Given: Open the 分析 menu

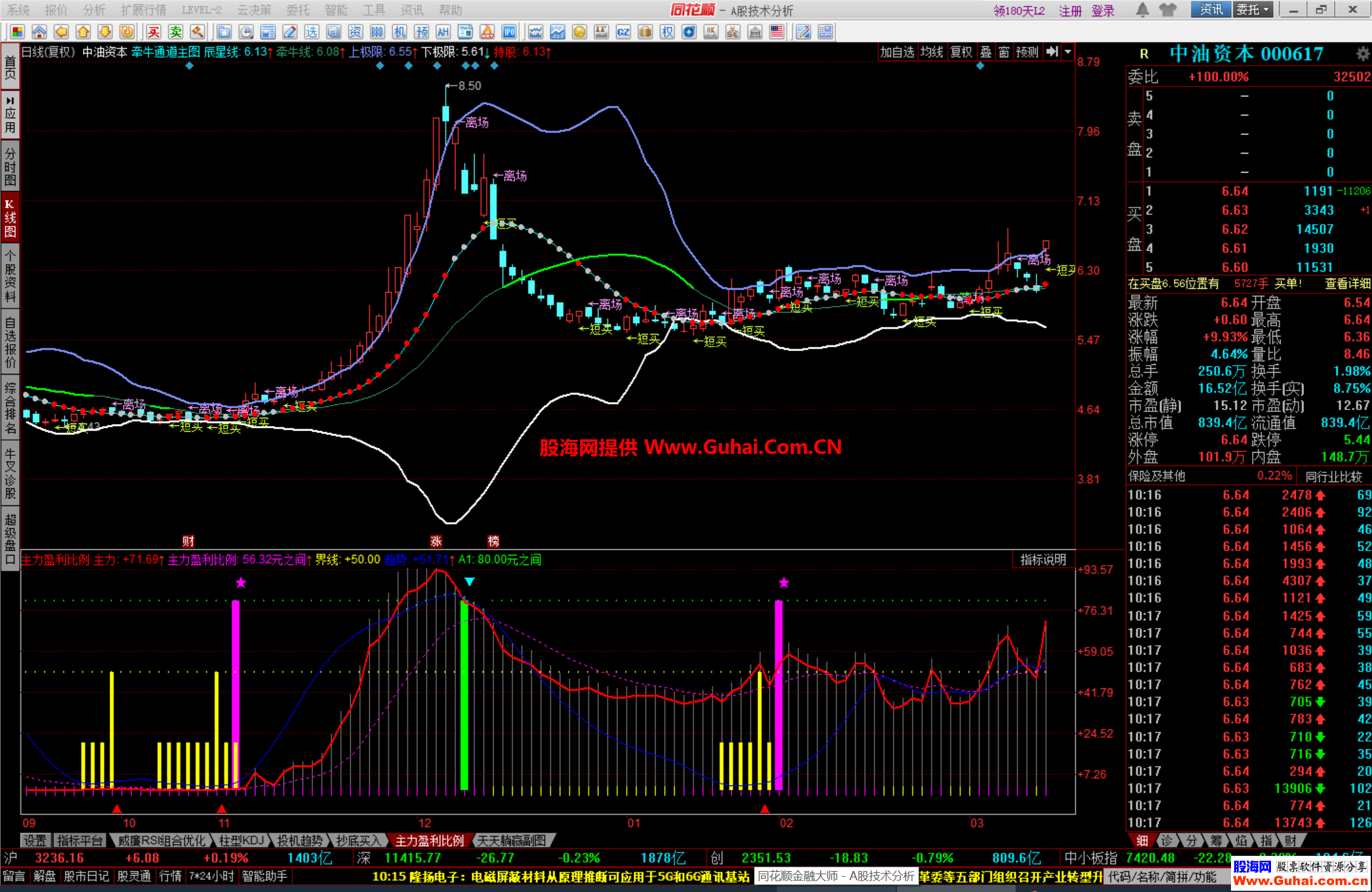Looking at the screenshot, I should [94, 10].
